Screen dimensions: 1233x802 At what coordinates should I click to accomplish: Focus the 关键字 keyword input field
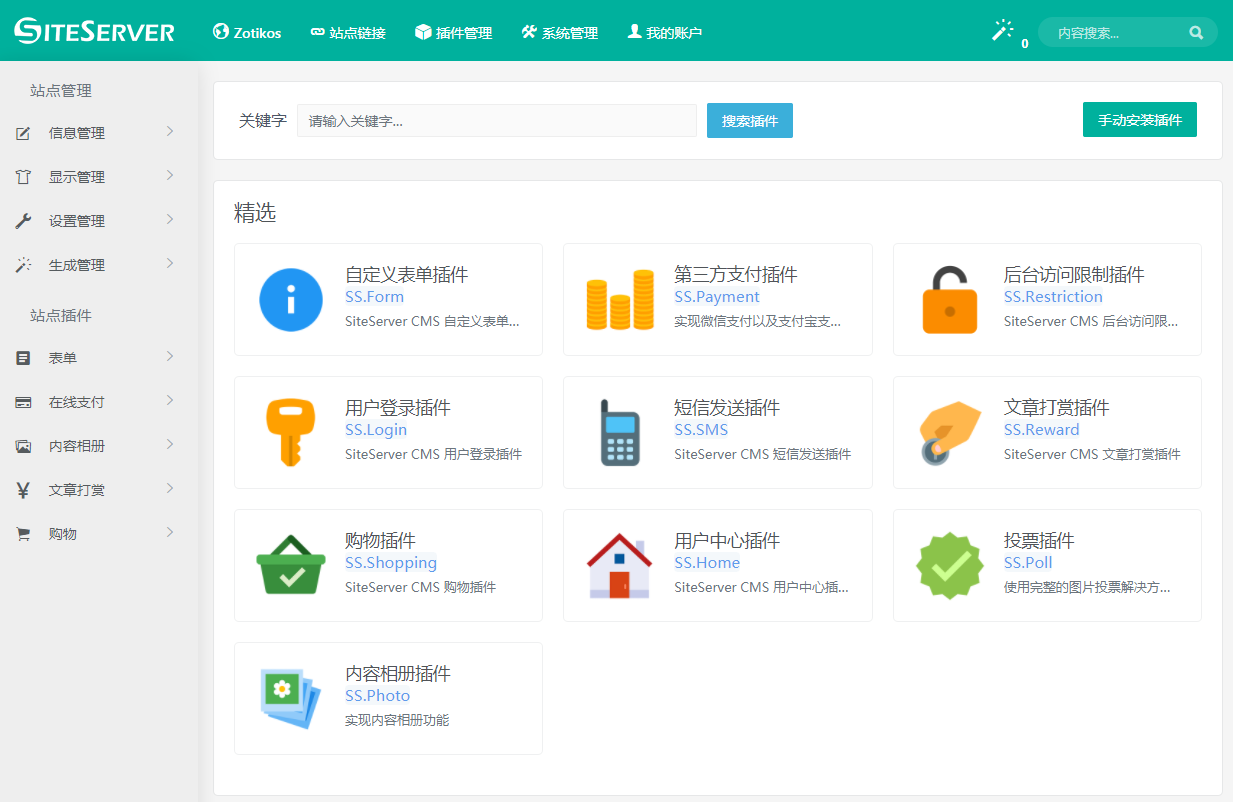tap(497, 120)
